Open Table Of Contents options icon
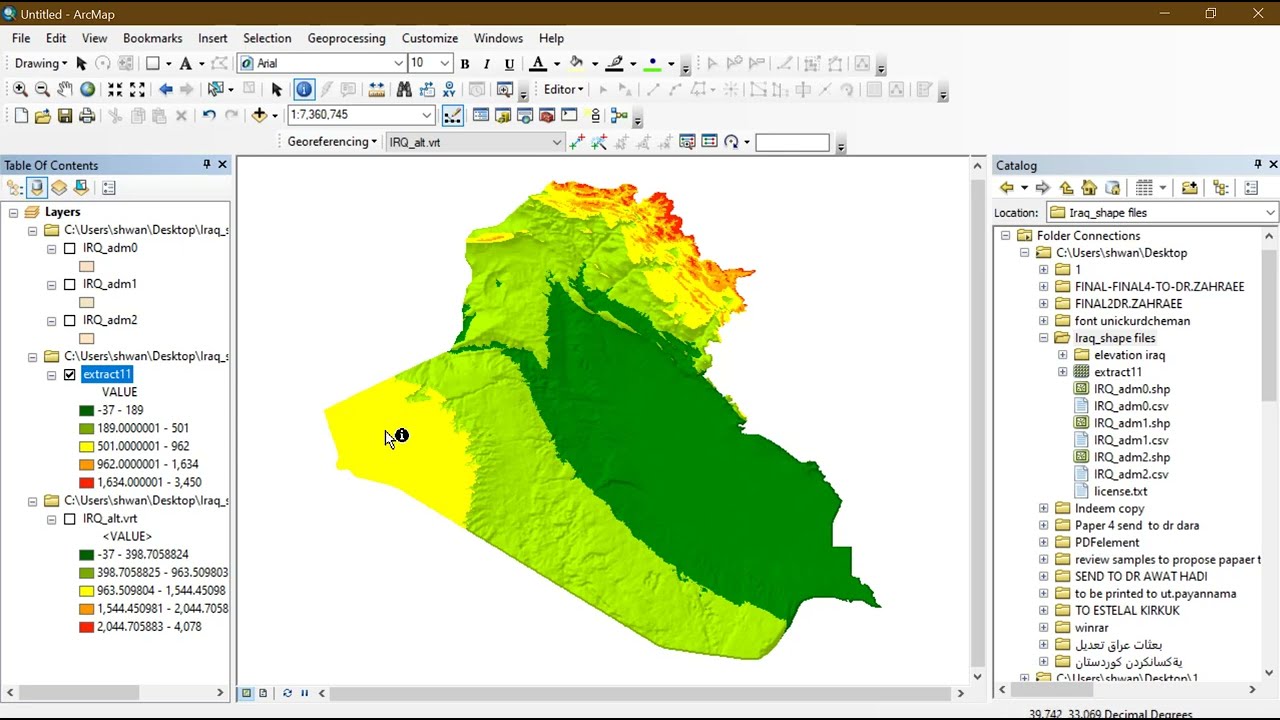 [108, 187]
